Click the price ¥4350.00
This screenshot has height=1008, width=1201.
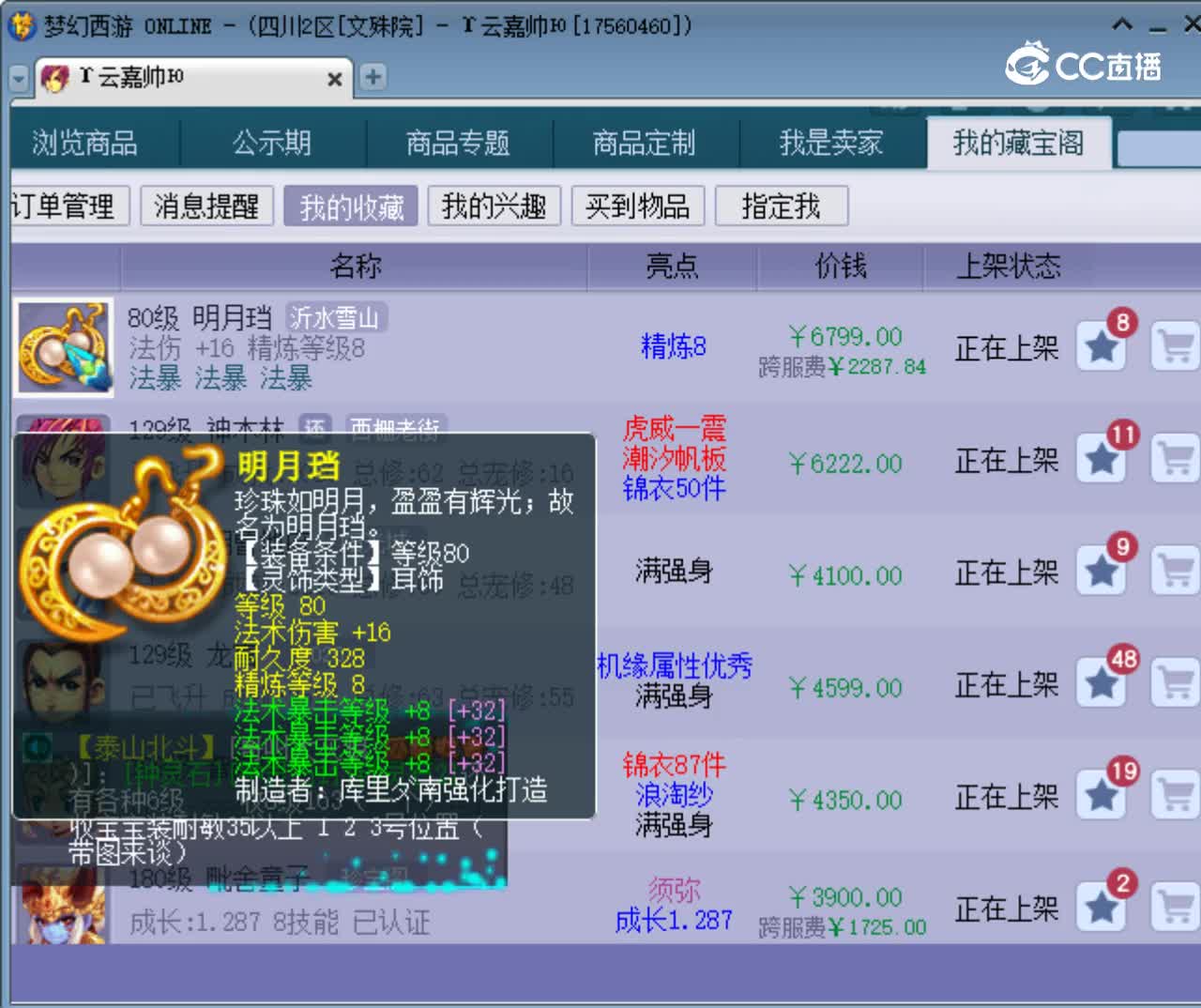point(845,800)
